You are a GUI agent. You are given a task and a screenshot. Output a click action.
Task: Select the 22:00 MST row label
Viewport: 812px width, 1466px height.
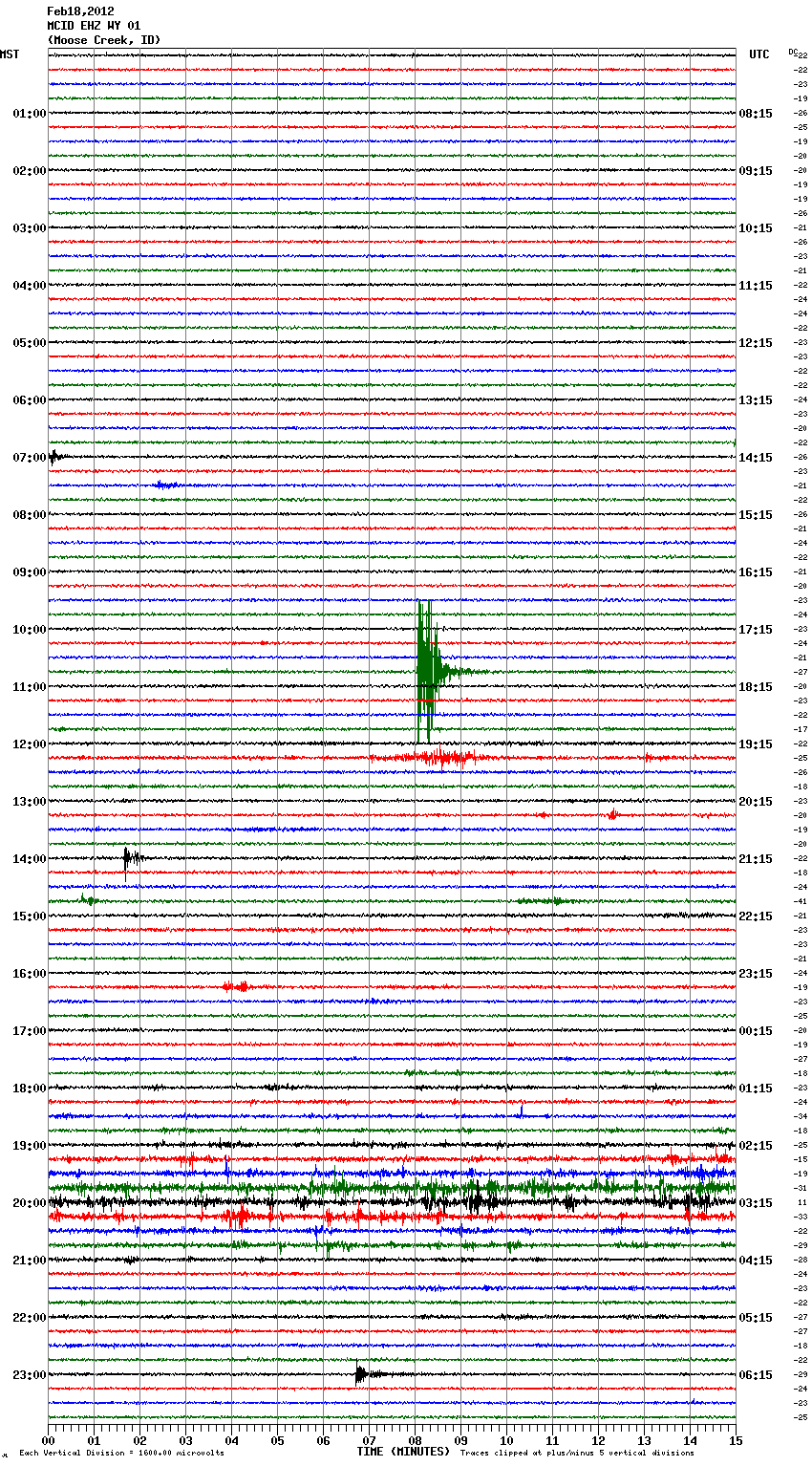(29, 1318)
